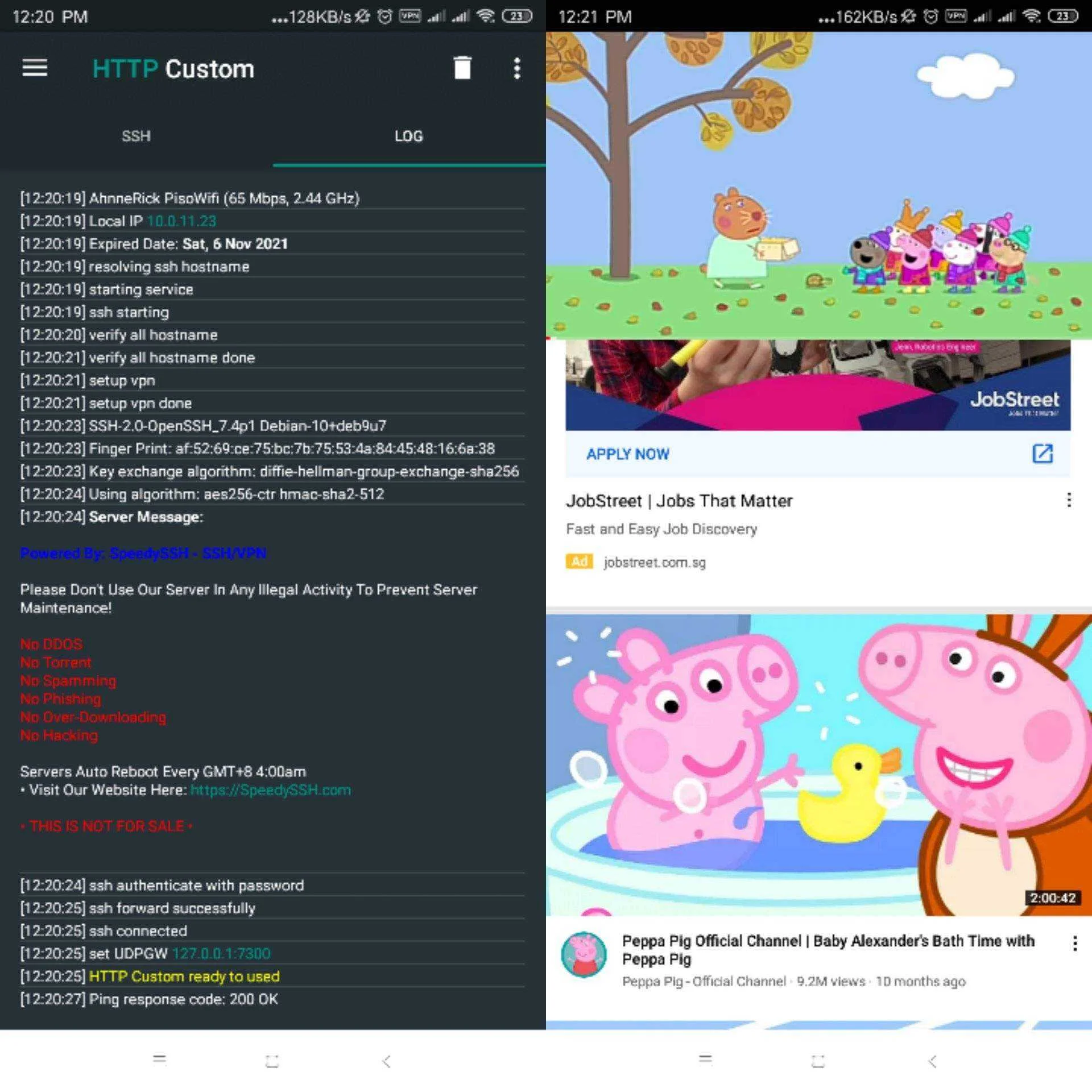Screen dimensions: 1092x1092
Task: Open the jobstreet.com.sg ad link
Action: [655, 562]
